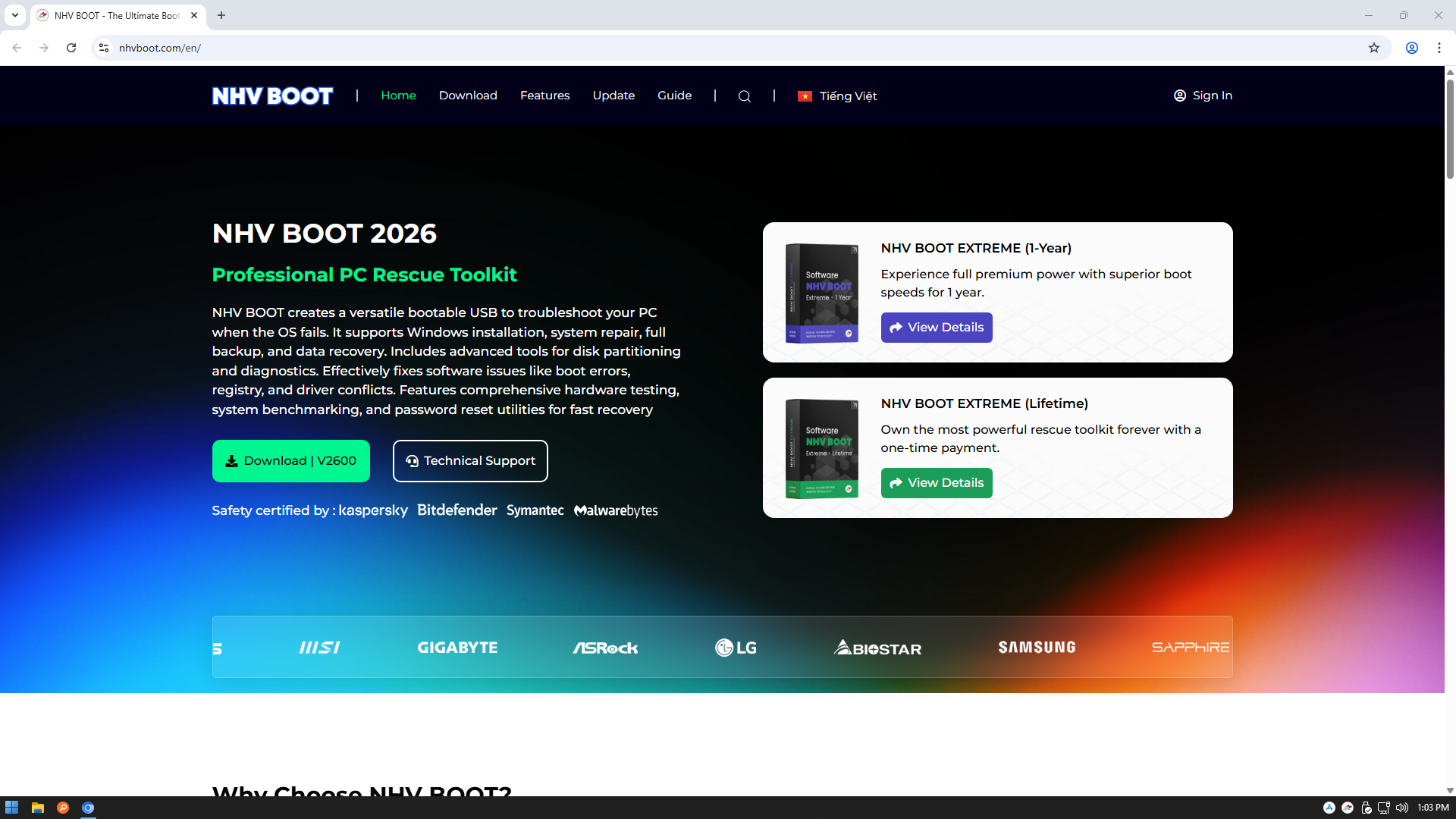Click the BIOSTAR brand logo

pos(878,648)
